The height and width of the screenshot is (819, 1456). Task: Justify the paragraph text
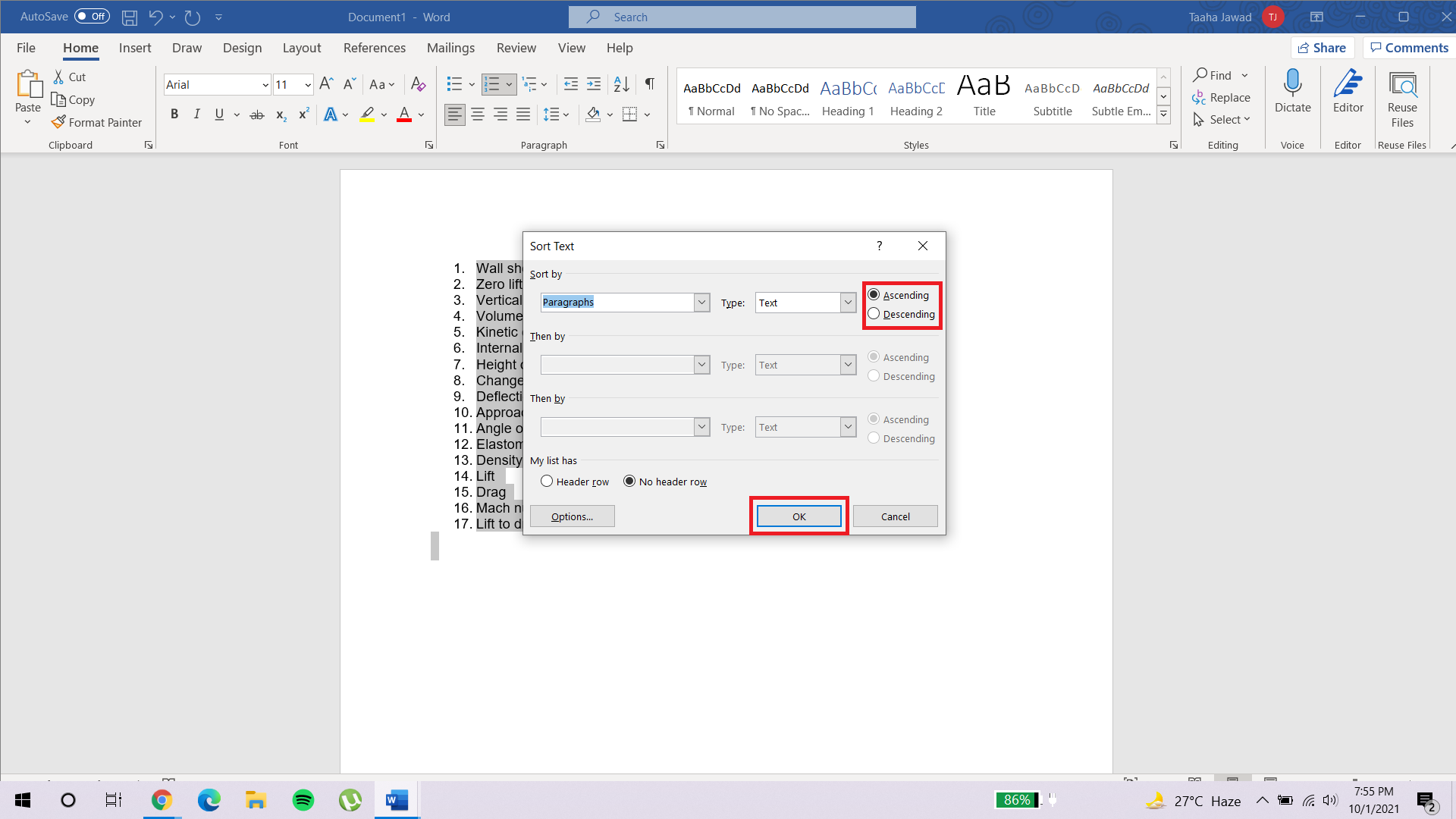coord(523,115)
